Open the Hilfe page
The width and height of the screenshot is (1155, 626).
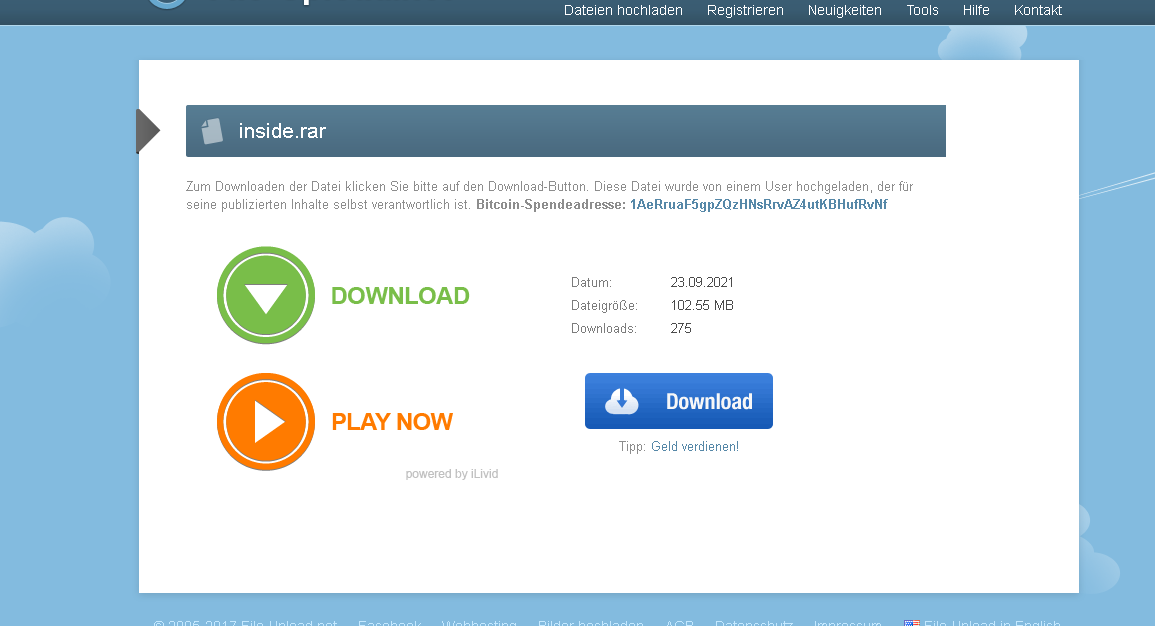click(x=976, y=10)
